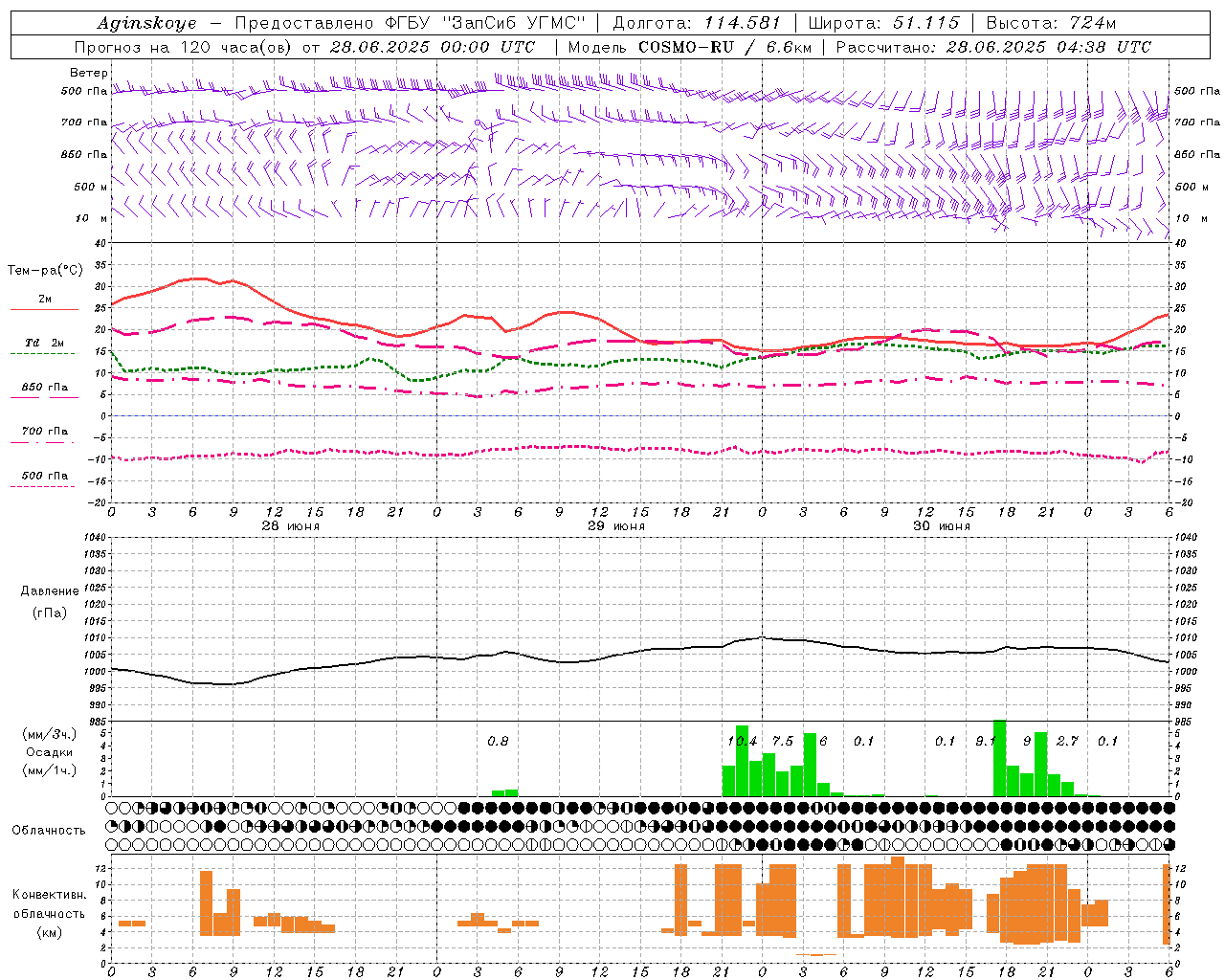Click the Облачность cloudiness row label

point(49,831)
